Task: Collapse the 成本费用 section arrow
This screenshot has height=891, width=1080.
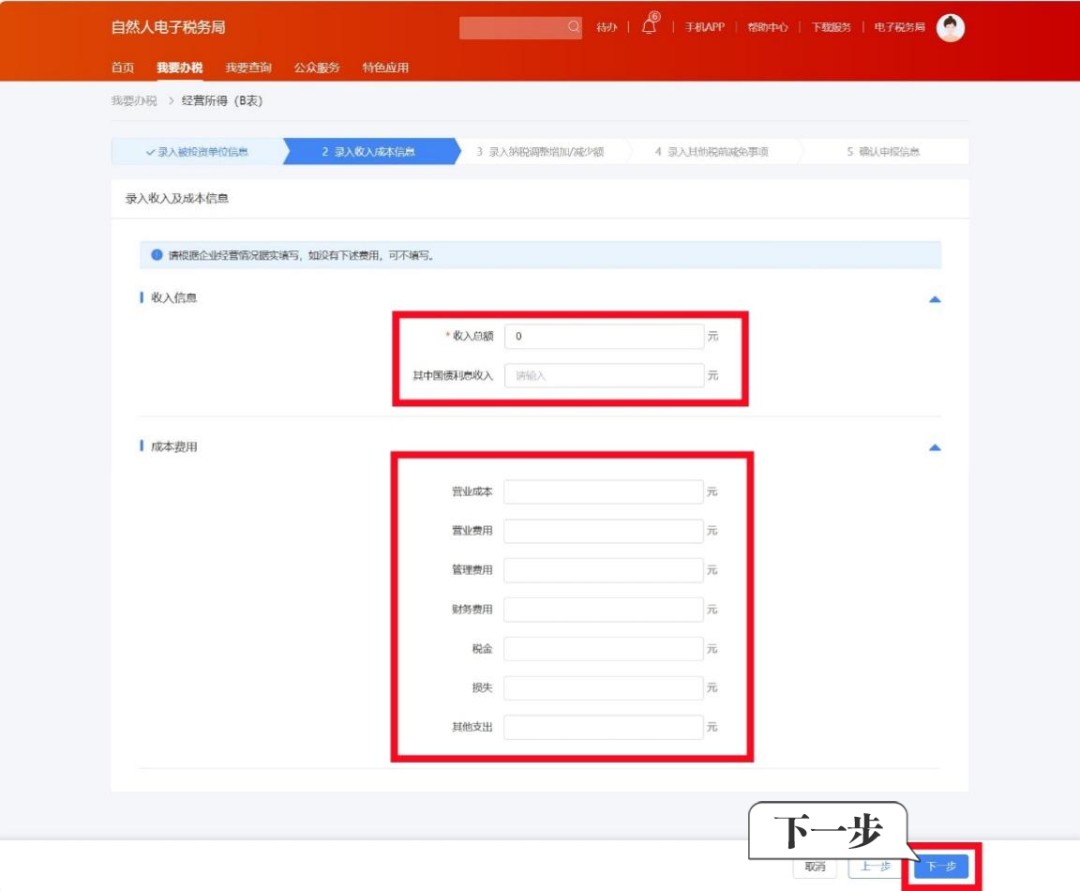Action: [x=935, y=448]
